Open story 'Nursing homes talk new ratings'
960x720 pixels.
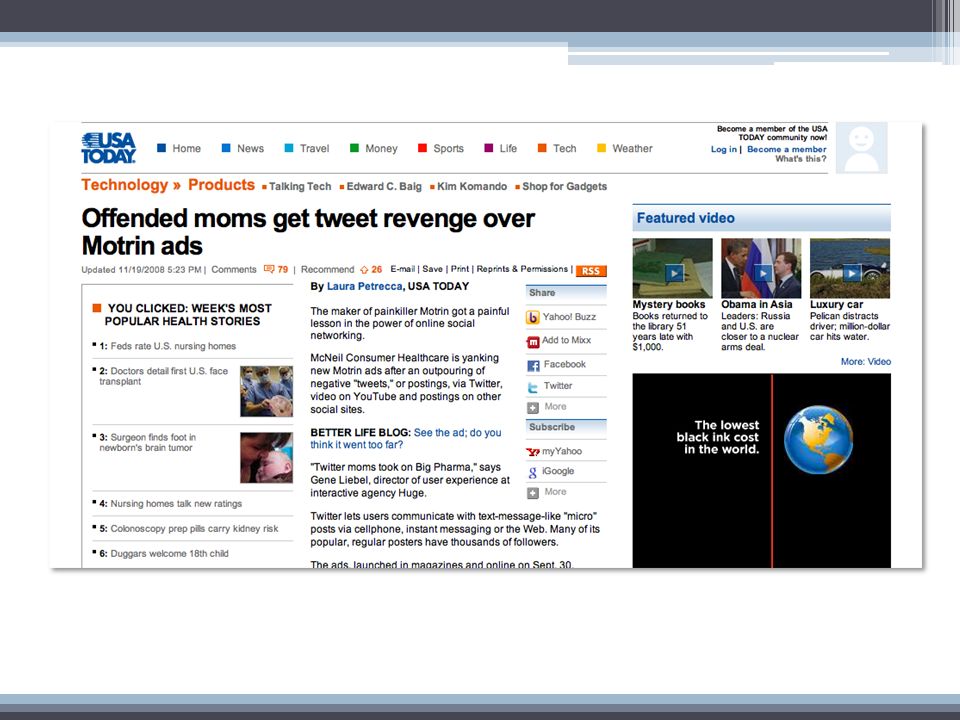click(x=176, y=503)
